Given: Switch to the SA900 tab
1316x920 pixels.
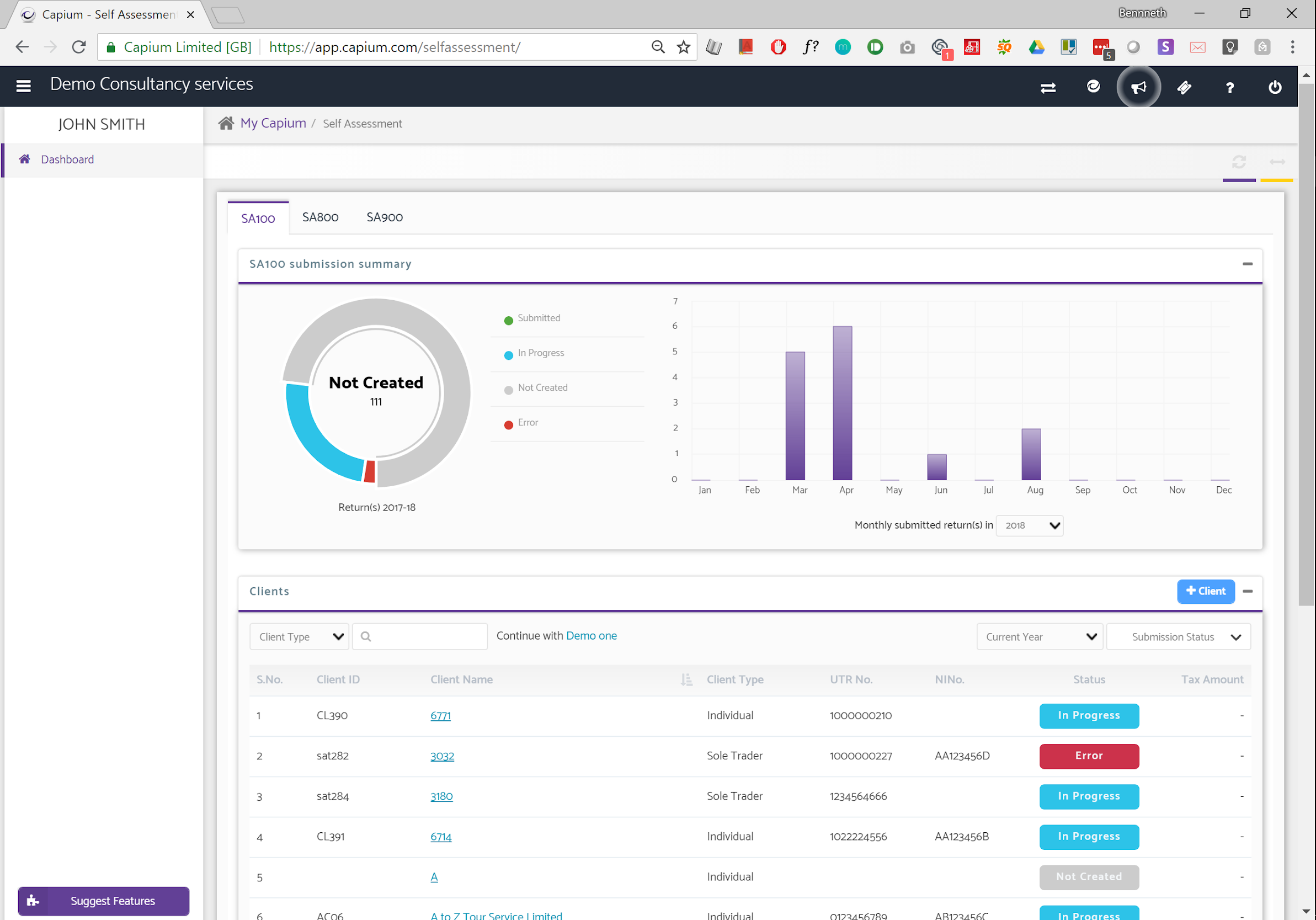Looking at the screenshot, I should 385,217.
